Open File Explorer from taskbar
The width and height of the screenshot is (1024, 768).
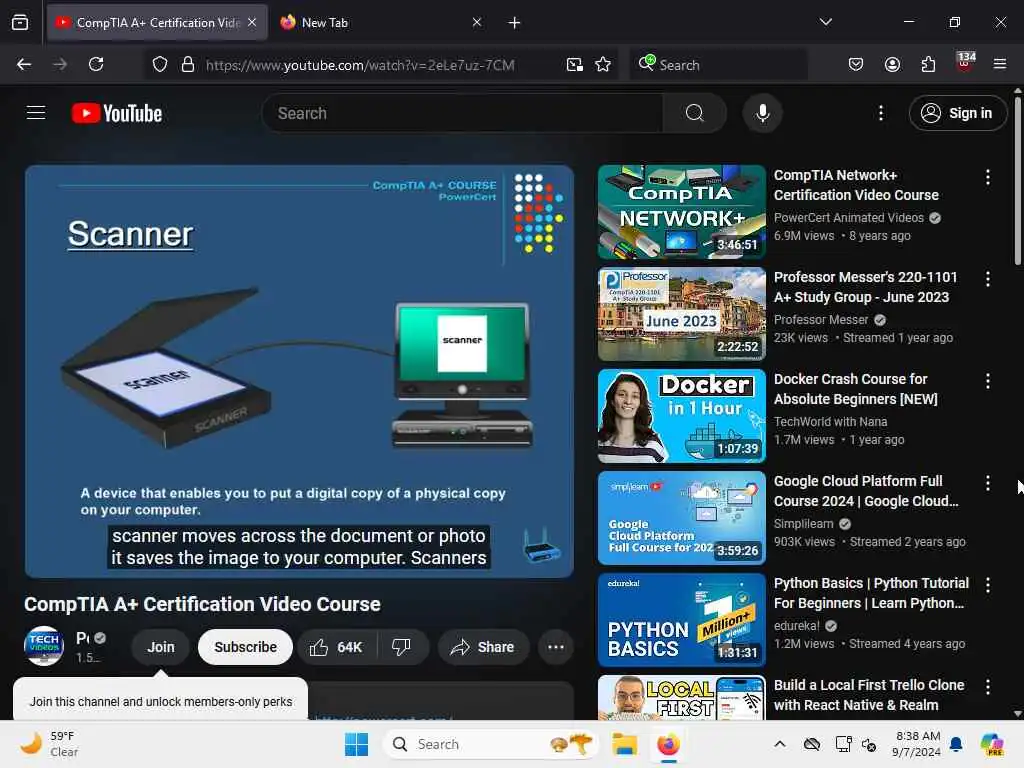[x=624, y=744]
